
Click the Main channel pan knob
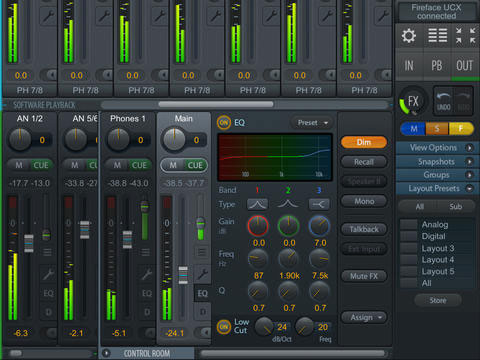coord(174,139)
